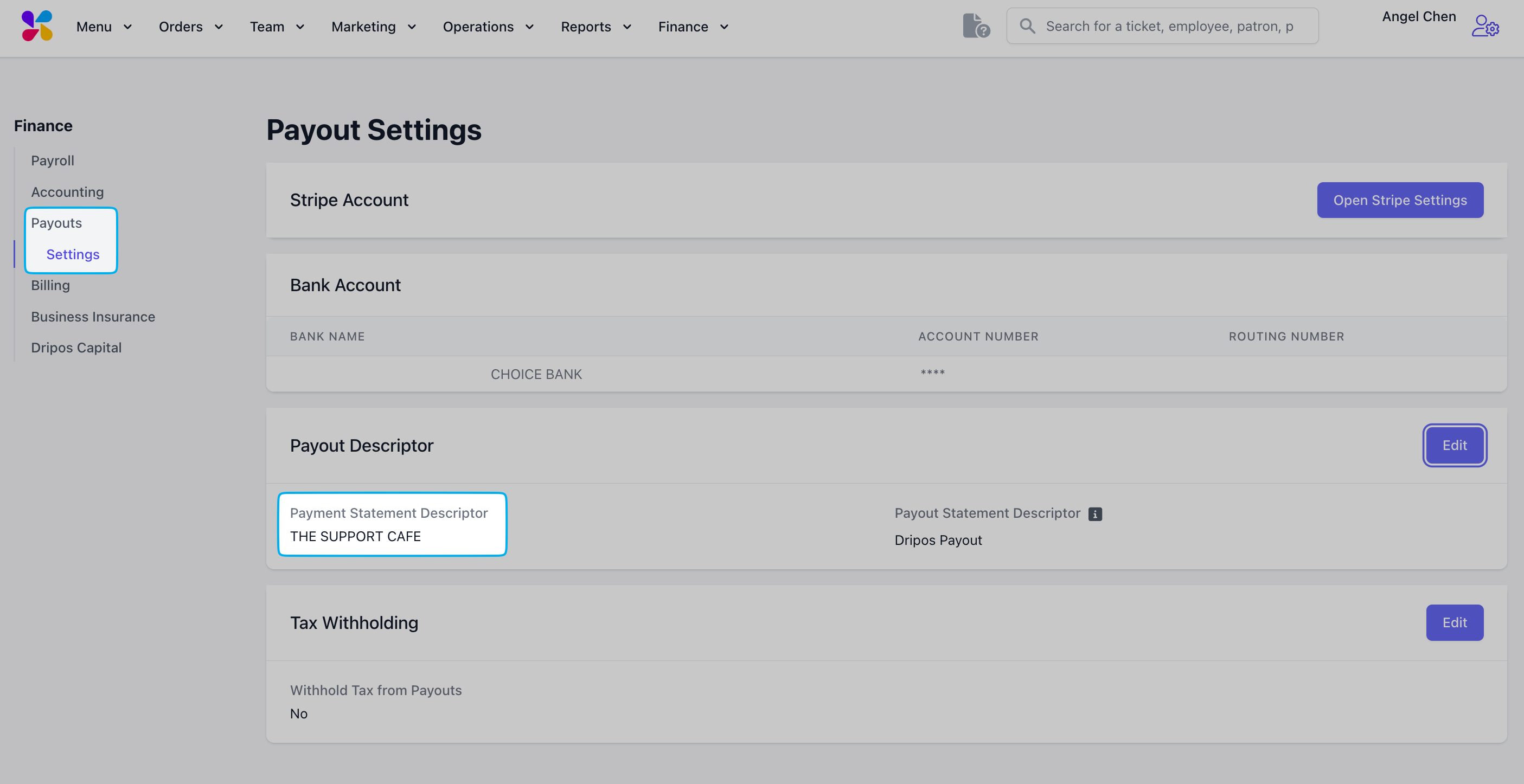
Task: Click the Finance sidebar heading
Action: [43, 126]
